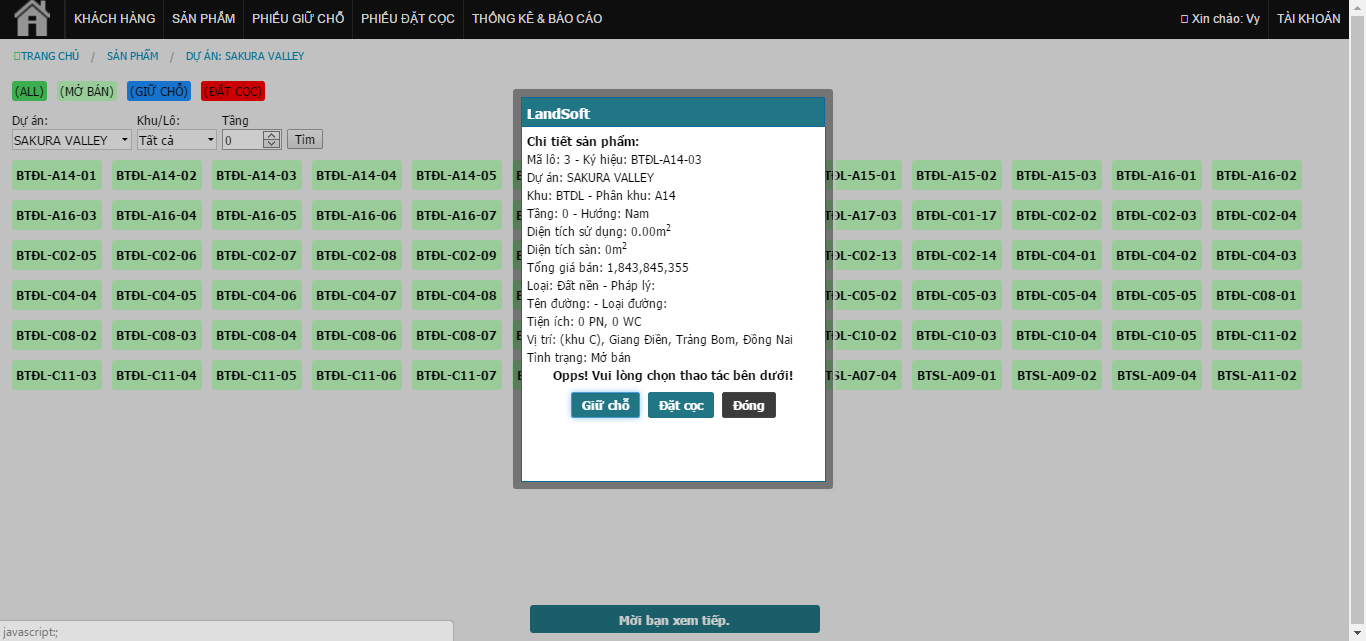Choose product tile BTĐL-C11-06
This screenshot has height=641, width=1366.
(x=357, y=376)
